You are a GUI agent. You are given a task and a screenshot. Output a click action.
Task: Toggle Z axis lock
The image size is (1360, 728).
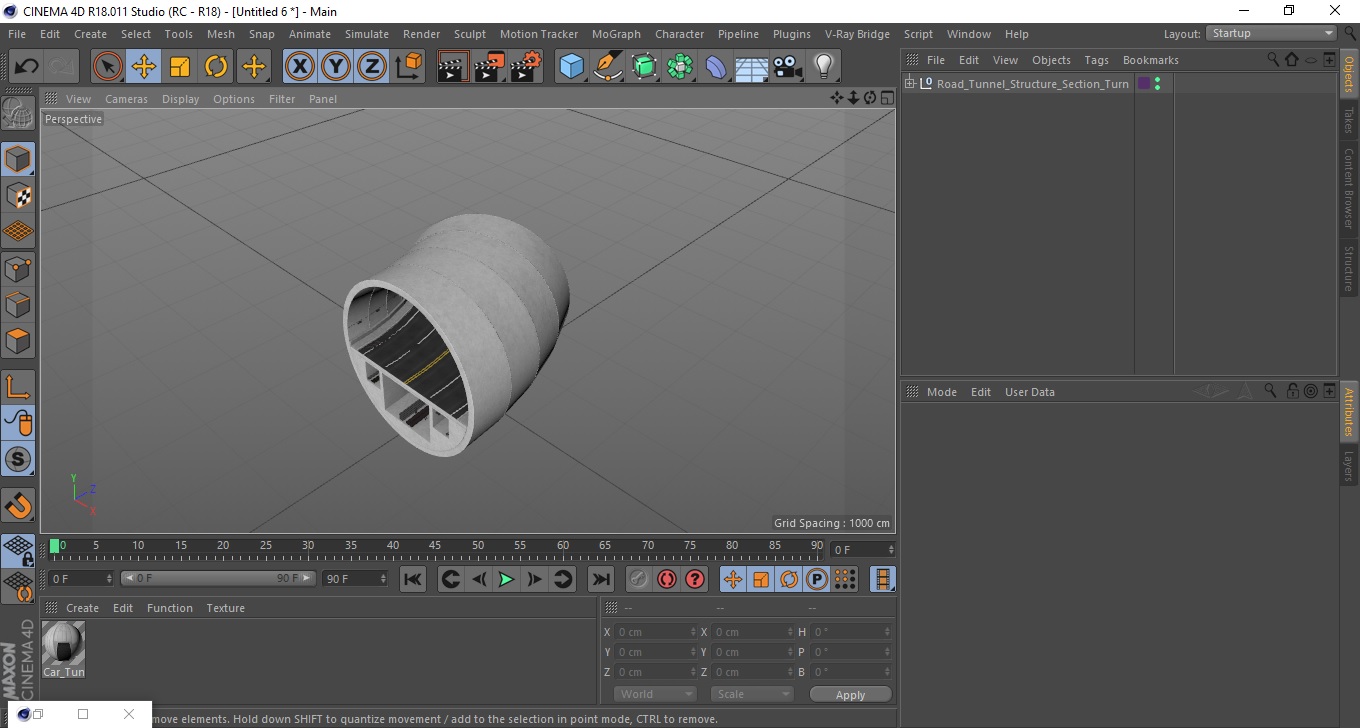click(x=372, y=67)
